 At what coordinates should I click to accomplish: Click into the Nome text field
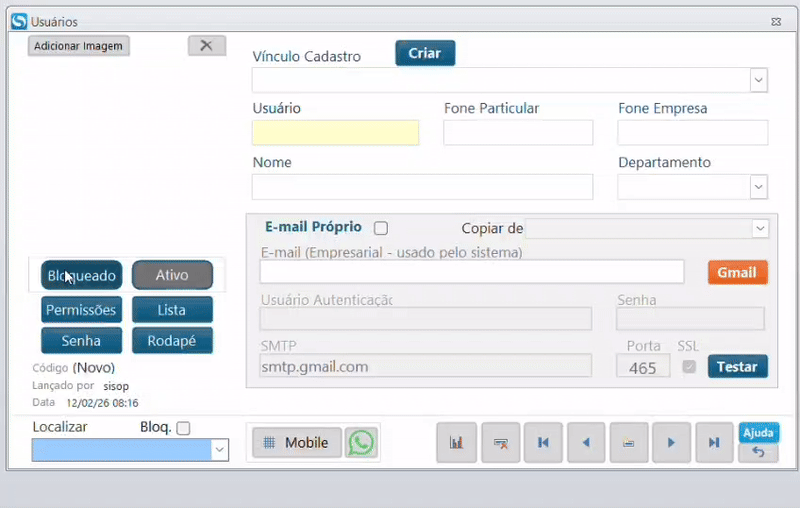coord(422,187)
